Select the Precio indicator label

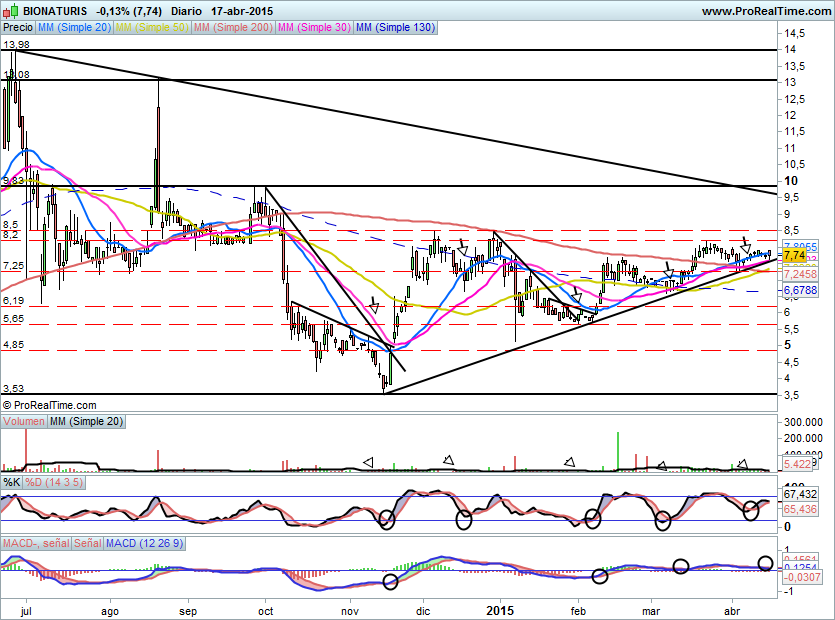click(x=18, y=27)
